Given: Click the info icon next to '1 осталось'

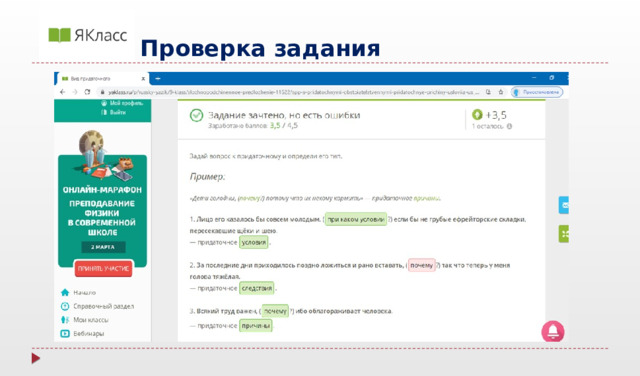Looking at the screenshot, I should point(509,126).
